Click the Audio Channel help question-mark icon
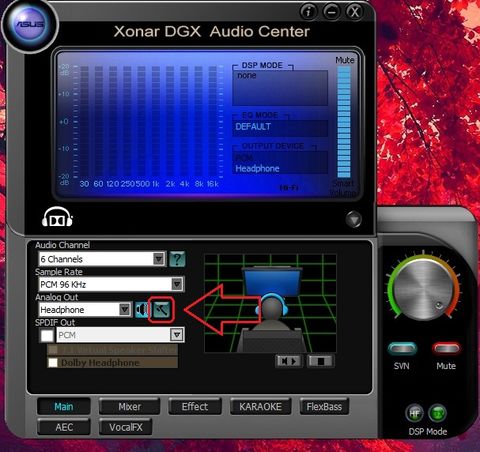 click(177, 259)
